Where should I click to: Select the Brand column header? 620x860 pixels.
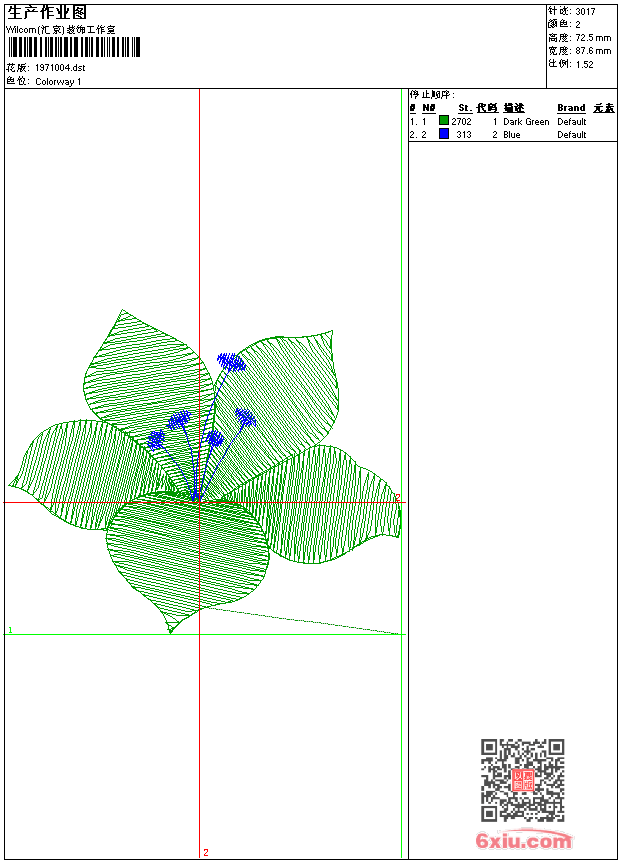[x=571, y=108]
